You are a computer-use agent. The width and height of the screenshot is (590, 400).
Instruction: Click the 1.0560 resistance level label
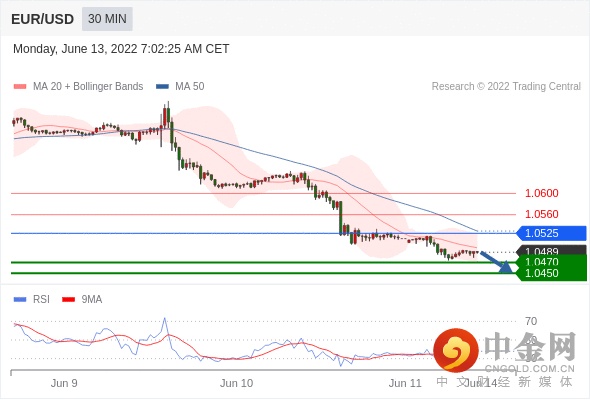541,214
